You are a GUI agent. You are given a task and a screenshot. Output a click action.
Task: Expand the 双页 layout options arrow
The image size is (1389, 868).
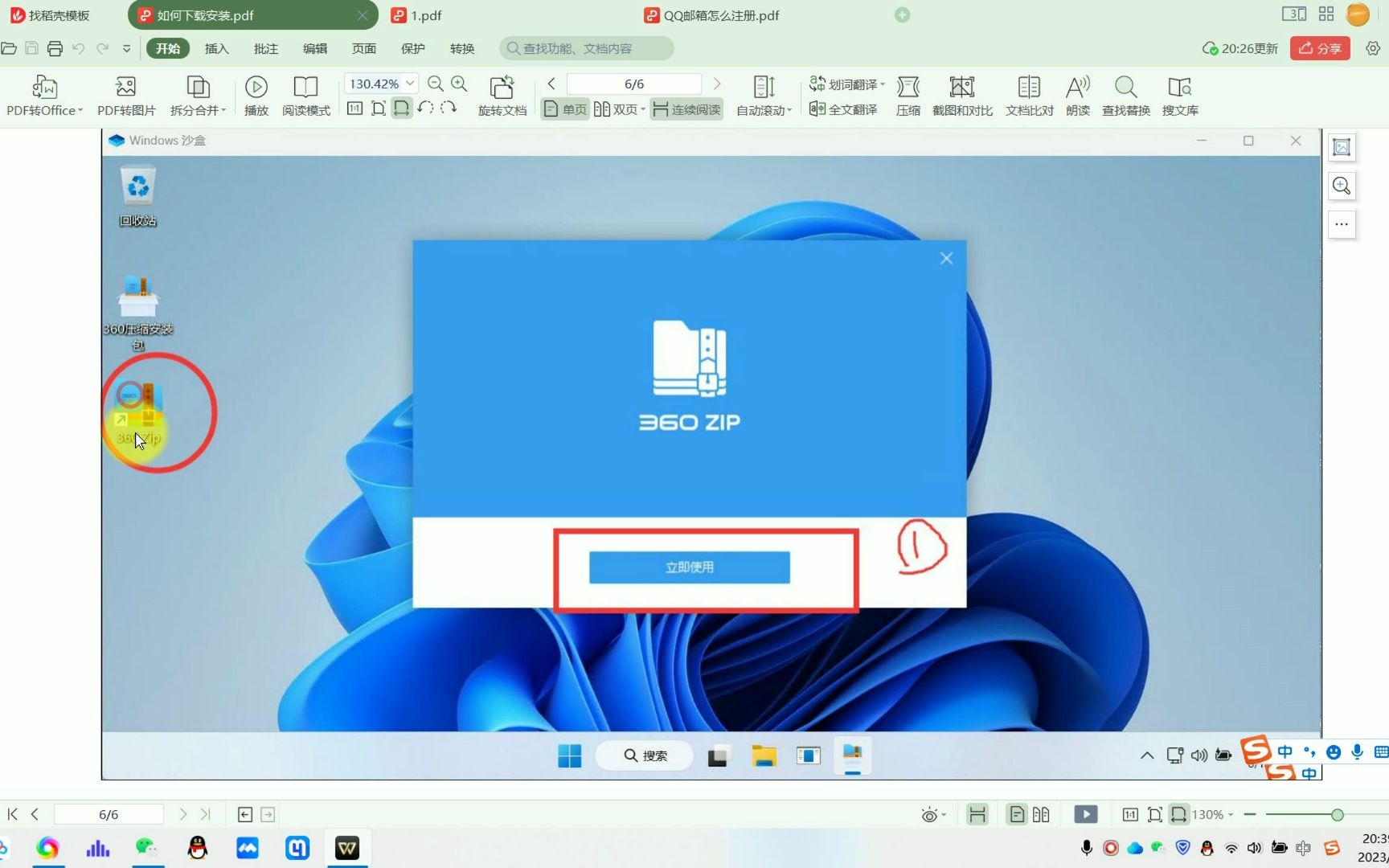643,109
